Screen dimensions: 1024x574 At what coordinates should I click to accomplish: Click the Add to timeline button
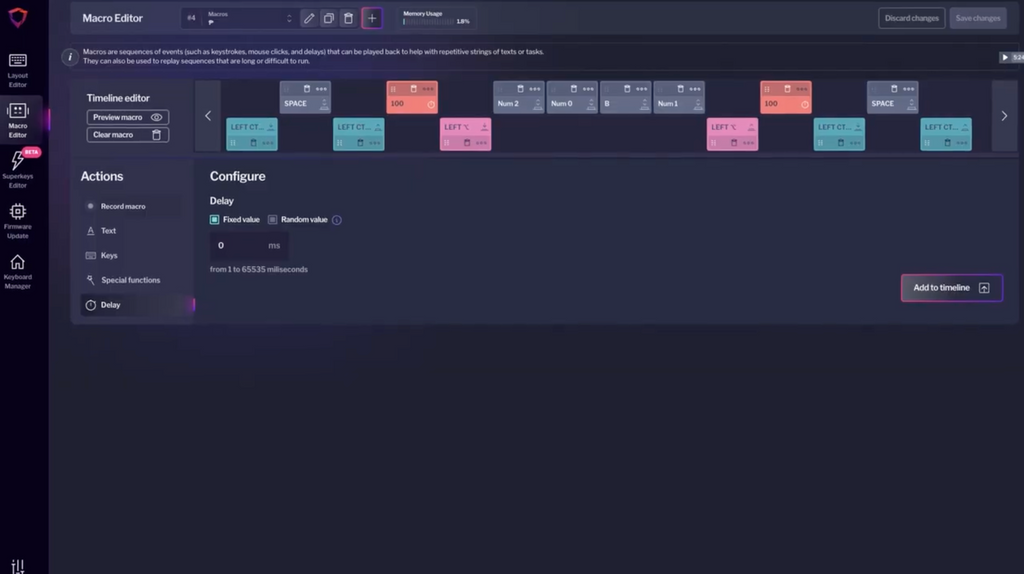[950, 288]
